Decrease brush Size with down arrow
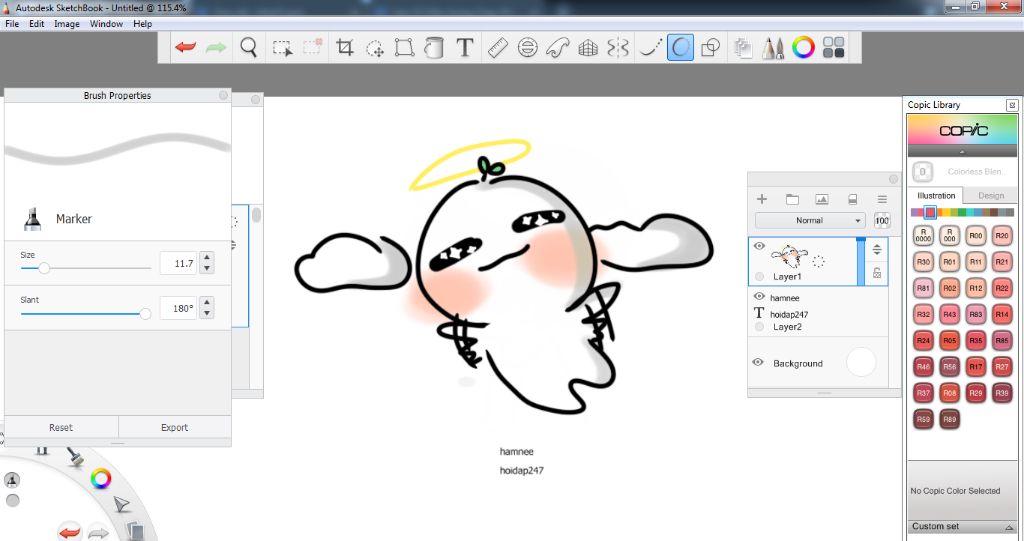Image resolution: width=1024 pixels, height=541 pixels. click(x=207, y=268)
